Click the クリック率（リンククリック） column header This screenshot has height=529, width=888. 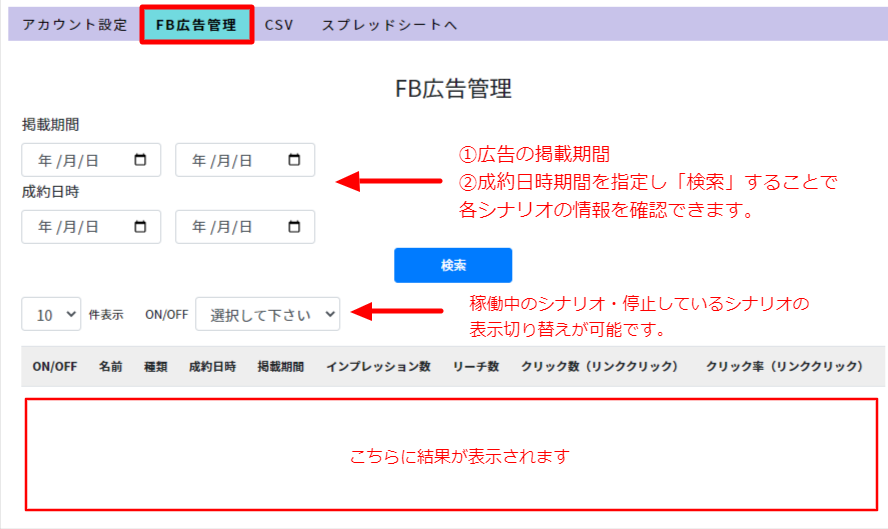(x=784, y=366)
